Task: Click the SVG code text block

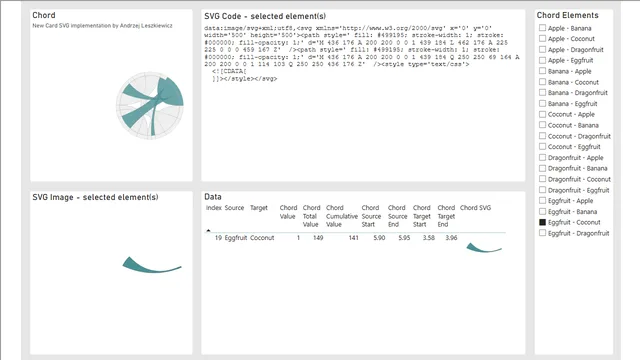Action: coord(362,53)
